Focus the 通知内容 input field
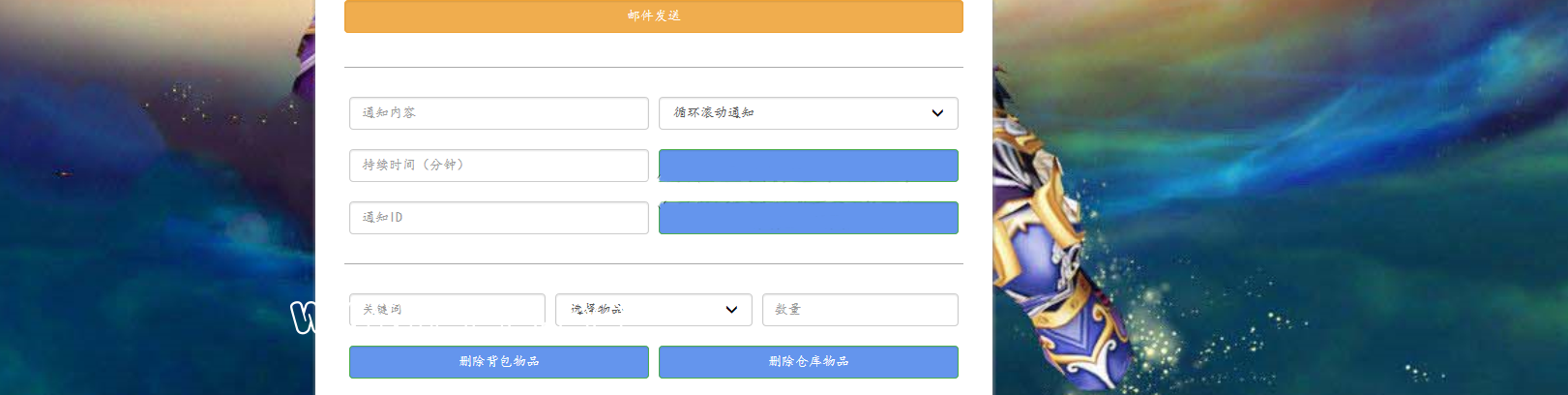Viewport: 1568px width, 395px height. click(498, 113)
